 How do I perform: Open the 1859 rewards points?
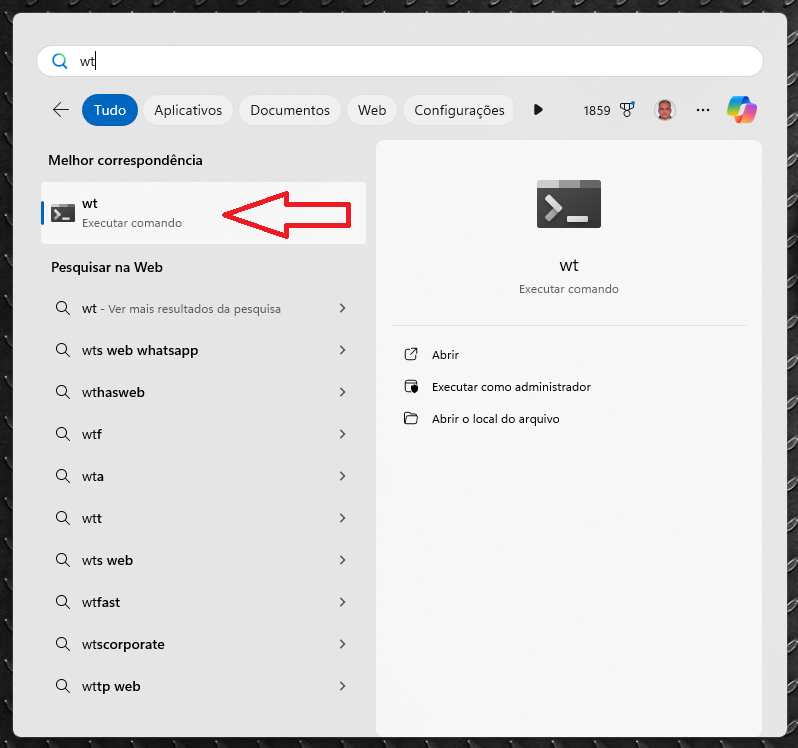(x=596, y=110)
